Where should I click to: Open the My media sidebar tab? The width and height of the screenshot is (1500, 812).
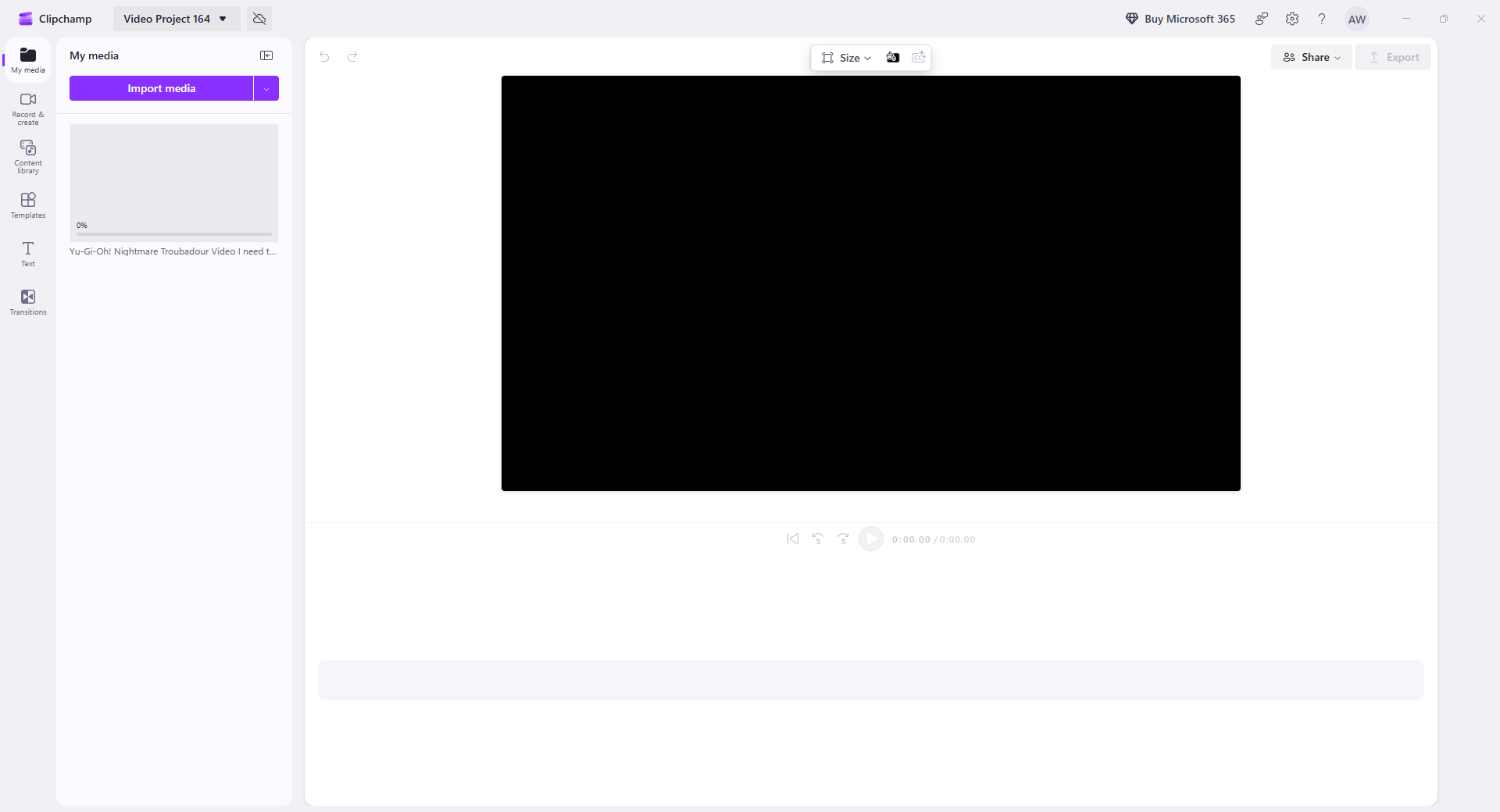tap(28, 60)
